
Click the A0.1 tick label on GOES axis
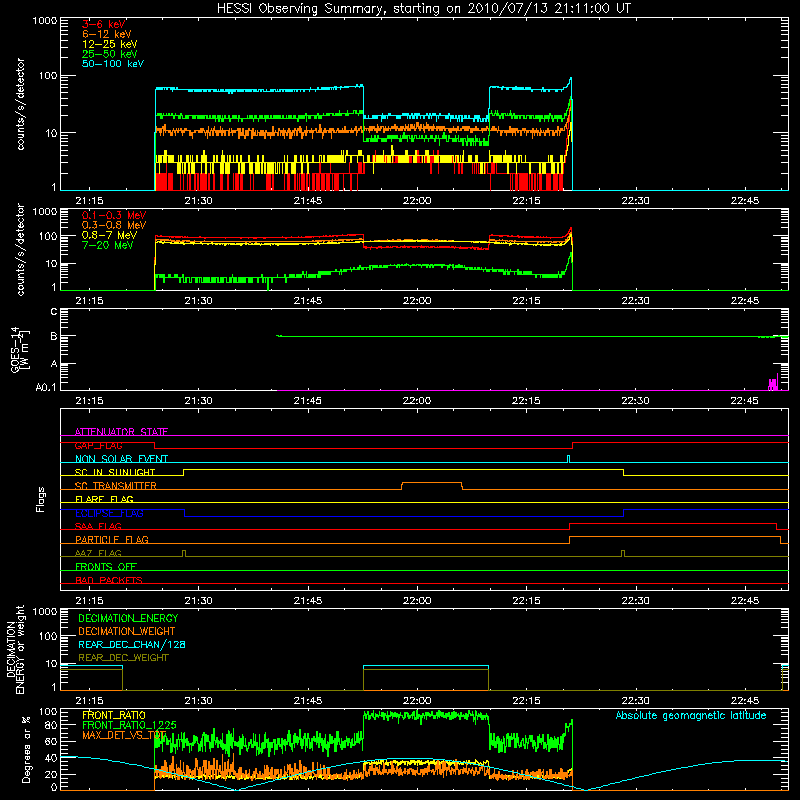click(46, 388)
